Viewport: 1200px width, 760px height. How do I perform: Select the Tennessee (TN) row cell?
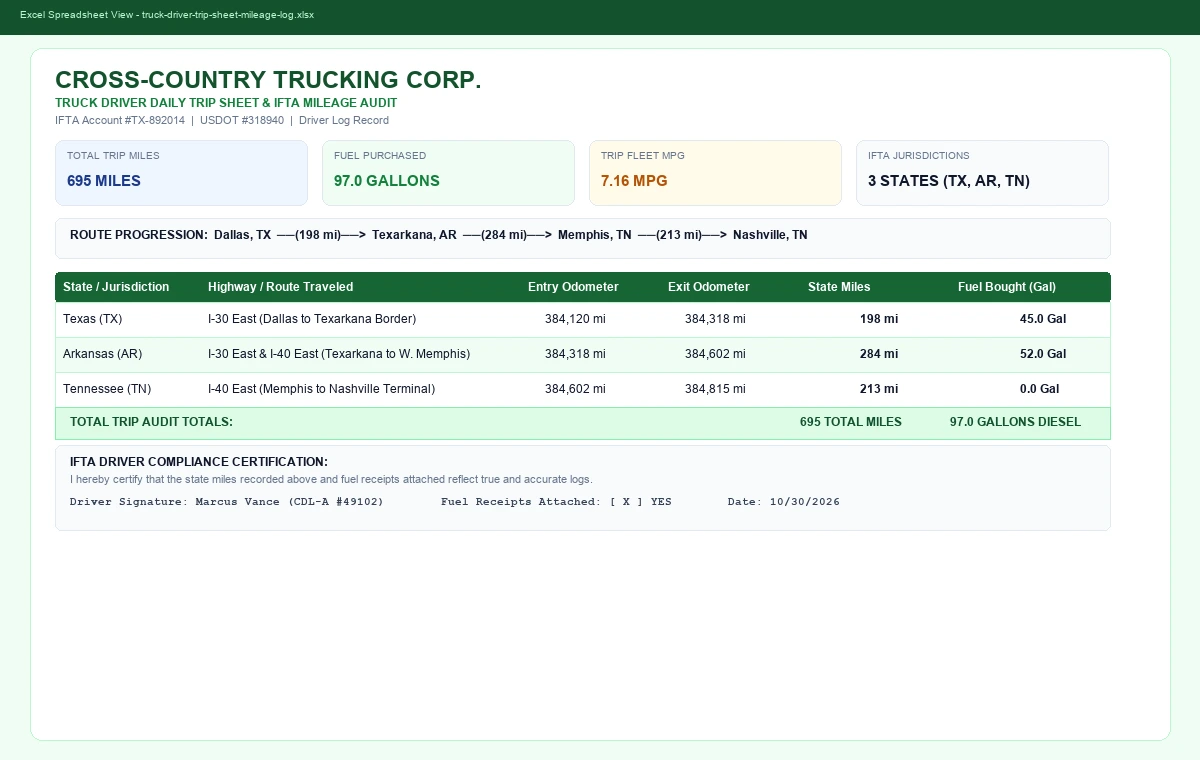[107, 389]
